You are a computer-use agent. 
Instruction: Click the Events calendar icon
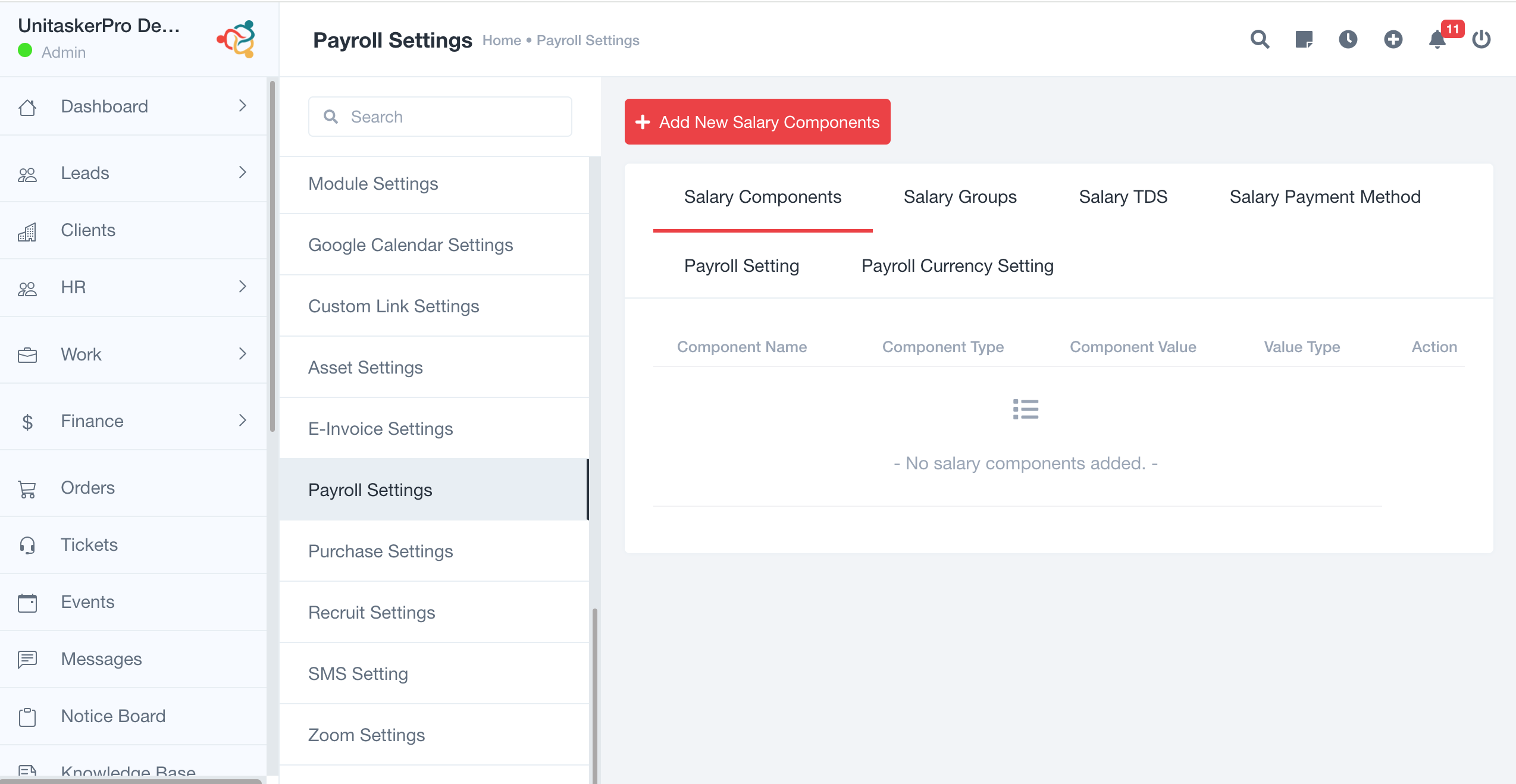27,603
